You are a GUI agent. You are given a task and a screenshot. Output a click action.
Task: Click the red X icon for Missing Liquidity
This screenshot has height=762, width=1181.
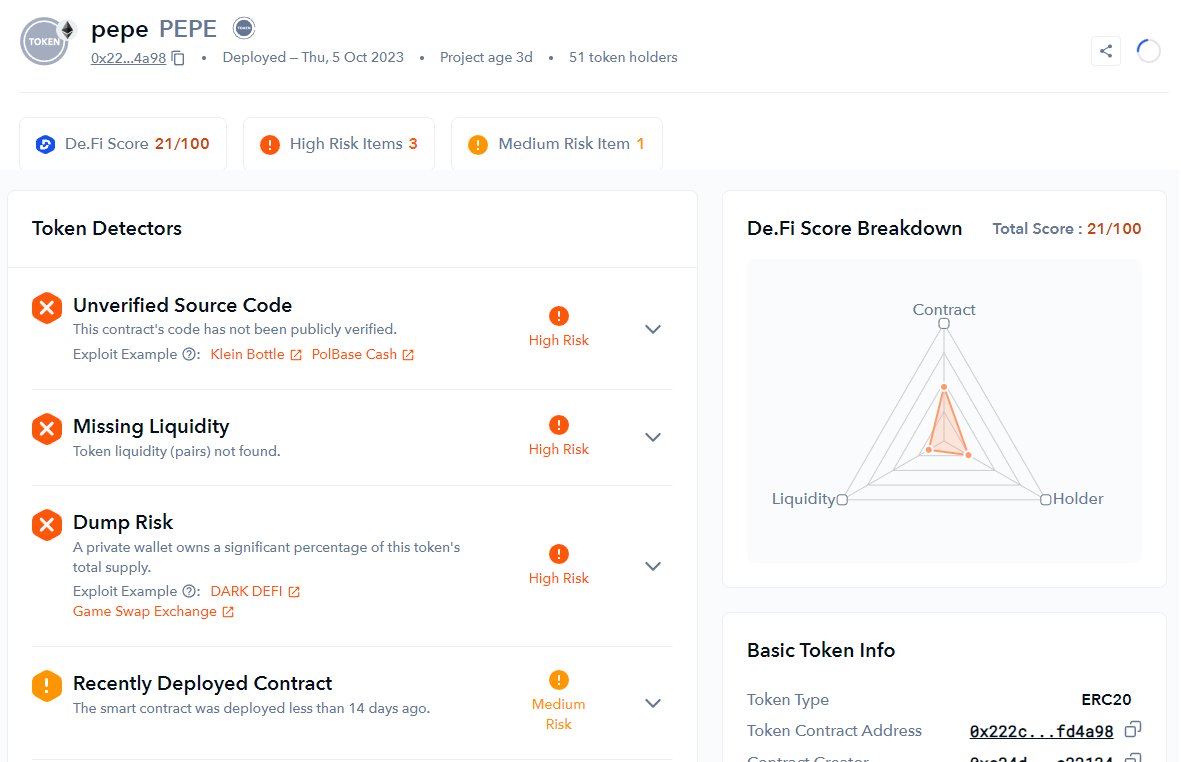(x=47, y=429)
